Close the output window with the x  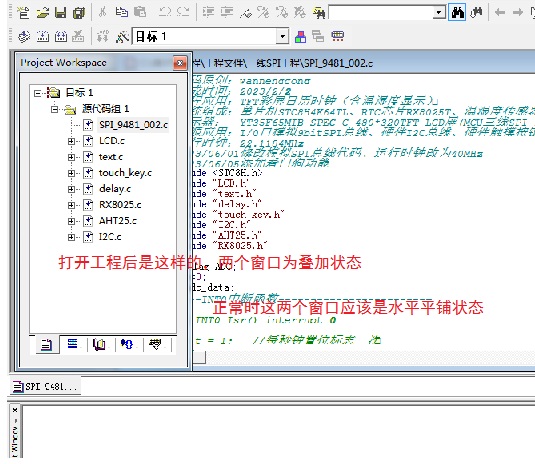(x=15, y=410)
